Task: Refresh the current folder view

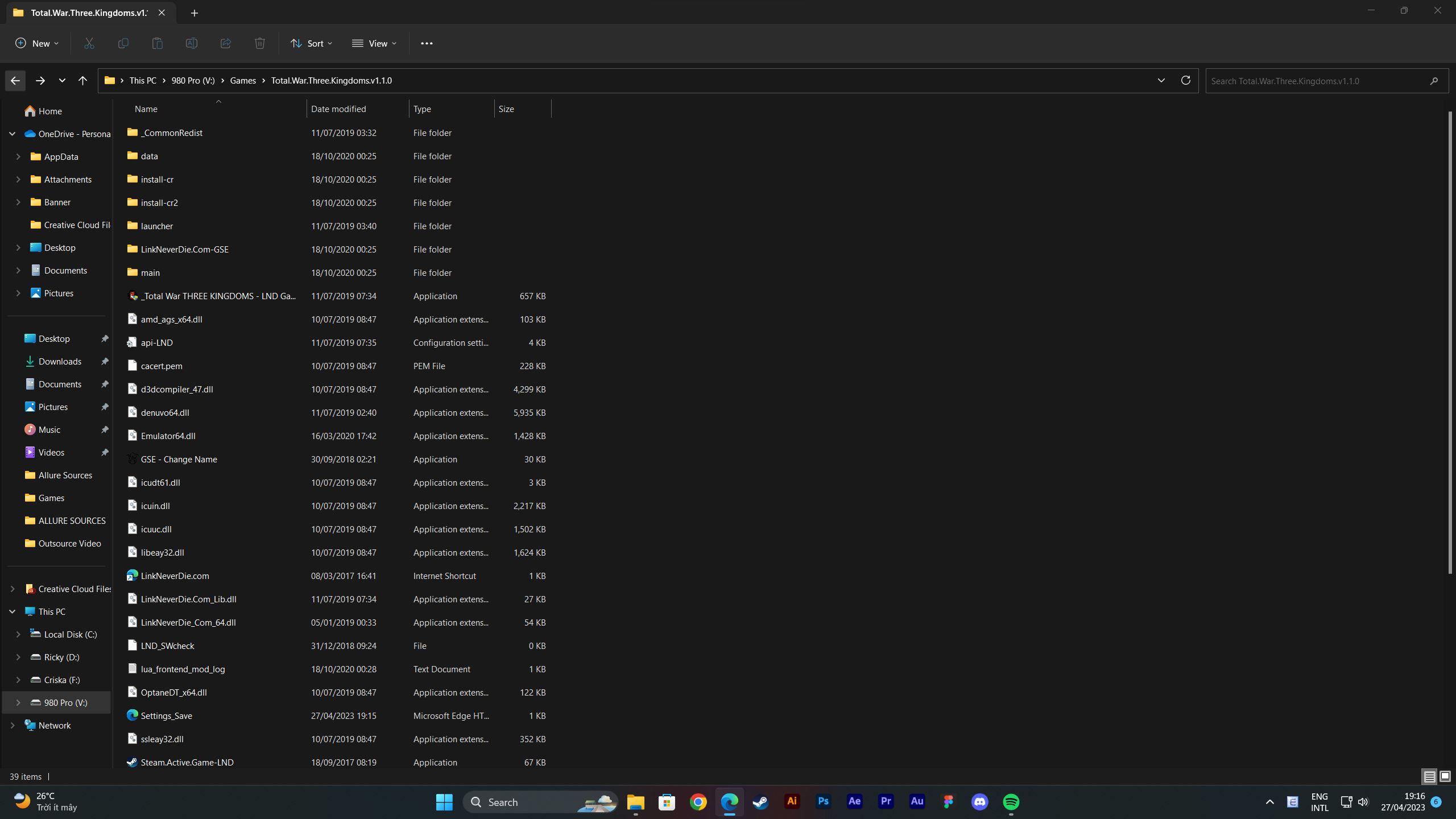Action: 1185,80
